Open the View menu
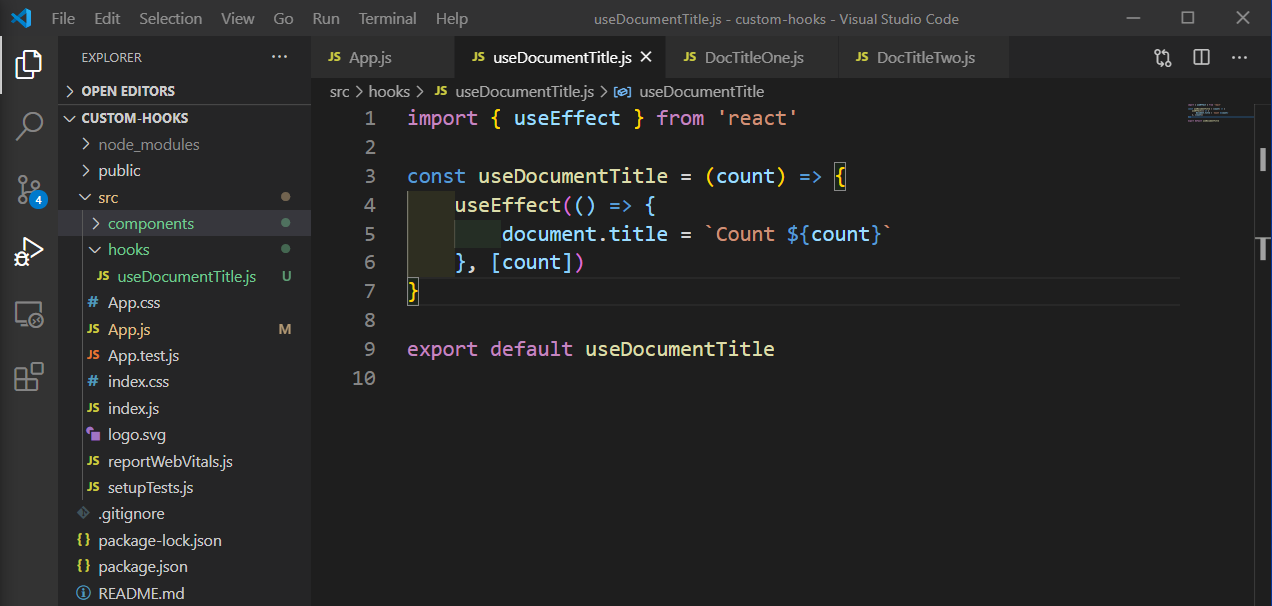The image size is (1272, 606). (x=237, y=18)
